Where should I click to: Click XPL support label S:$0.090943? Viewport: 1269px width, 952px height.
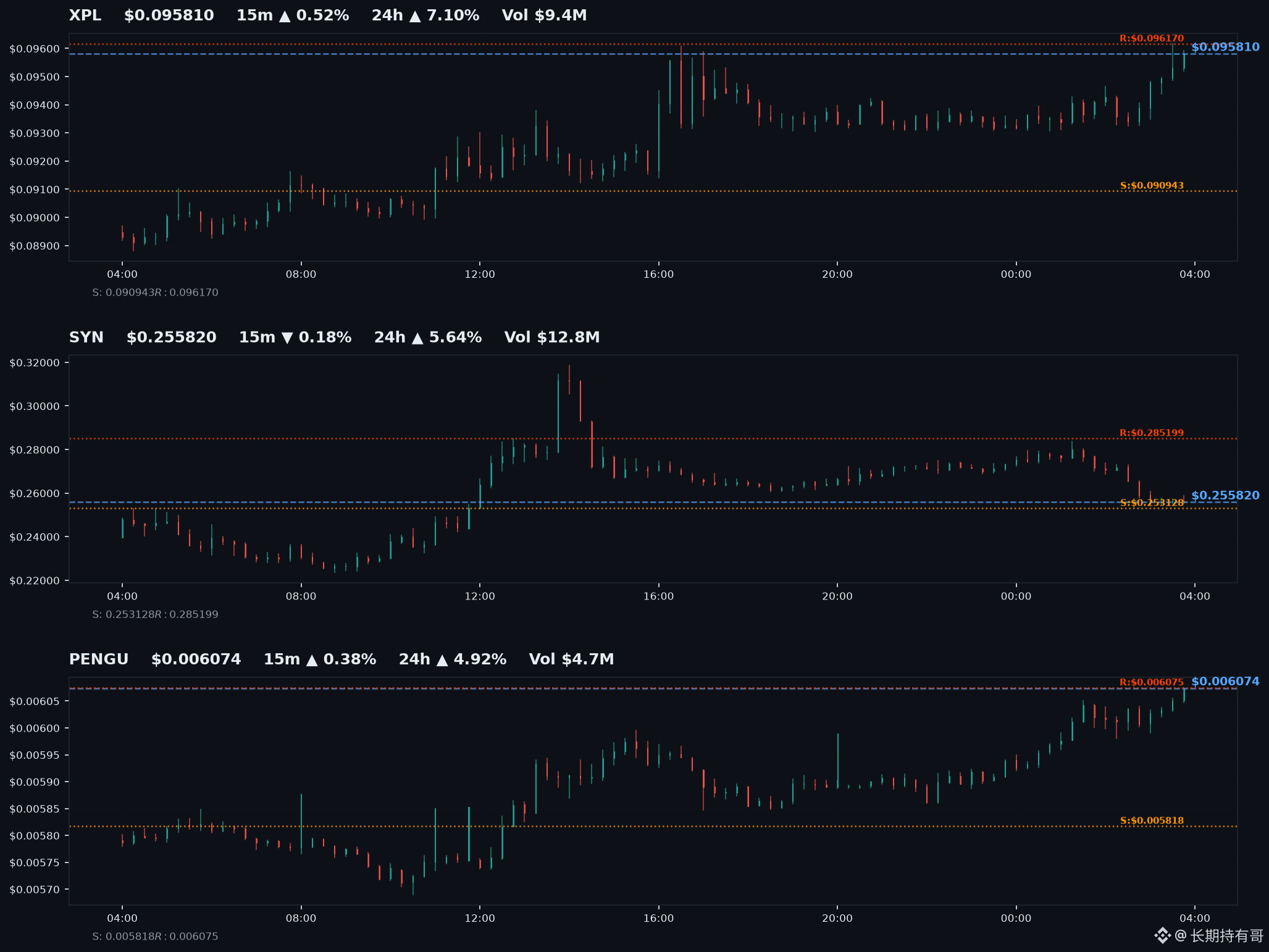tap(1152, 185)
